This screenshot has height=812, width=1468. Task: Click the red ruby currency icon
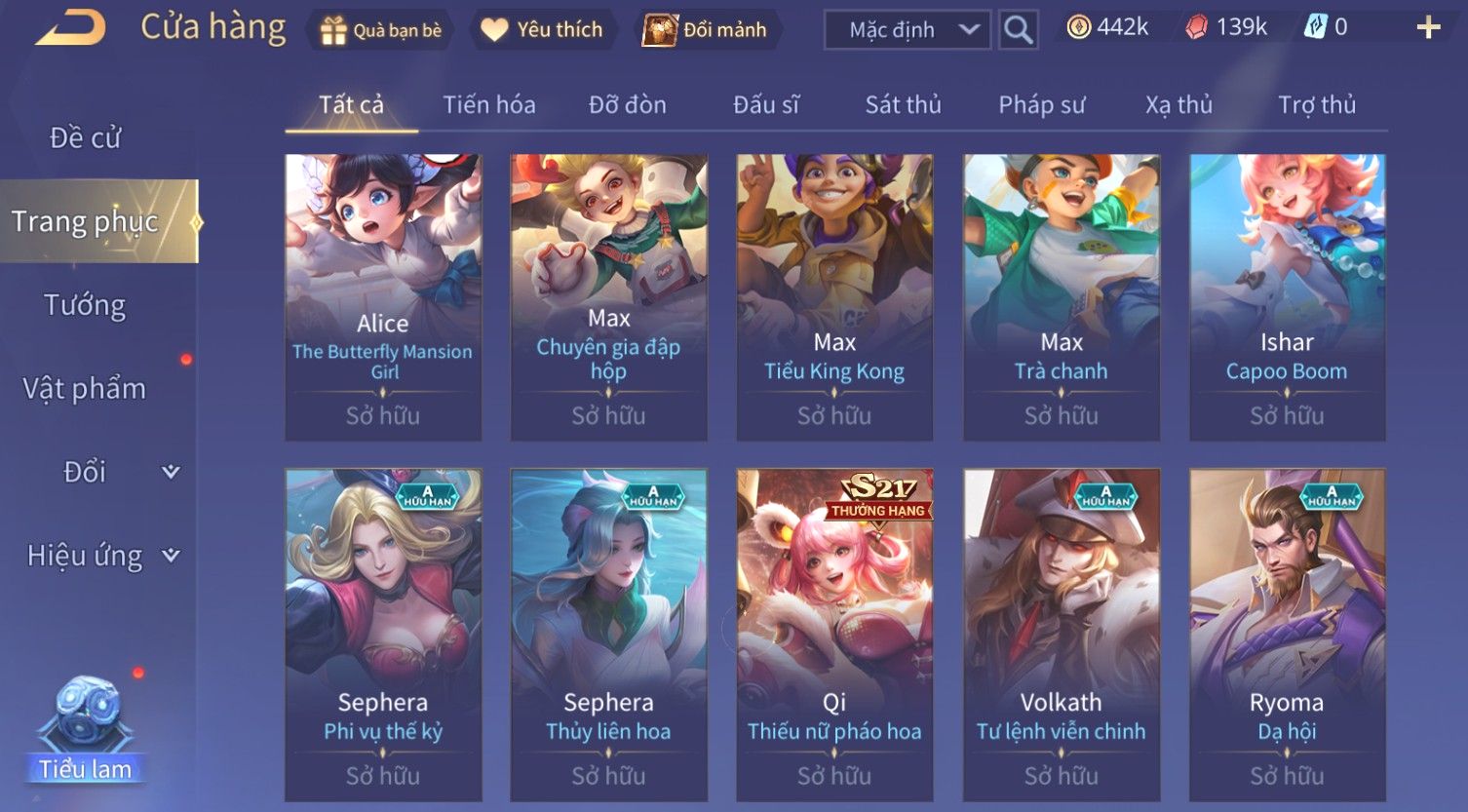pos(1196,27)
